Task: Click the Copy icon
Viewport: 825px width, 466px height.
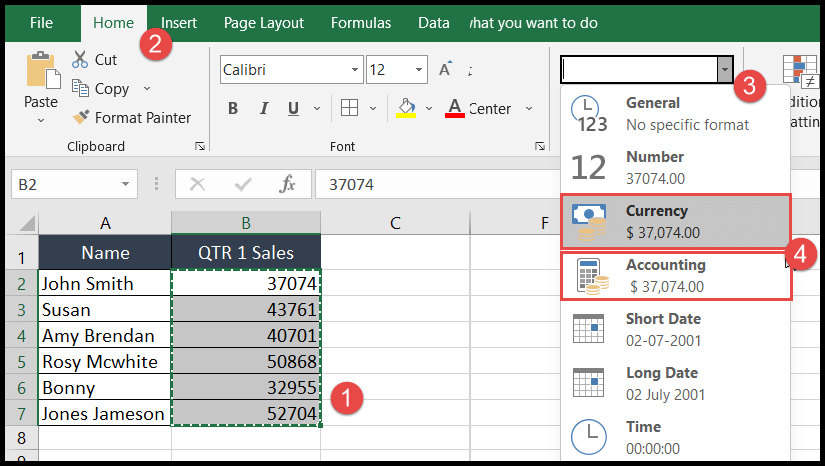Action: click(x=80, y=88)
